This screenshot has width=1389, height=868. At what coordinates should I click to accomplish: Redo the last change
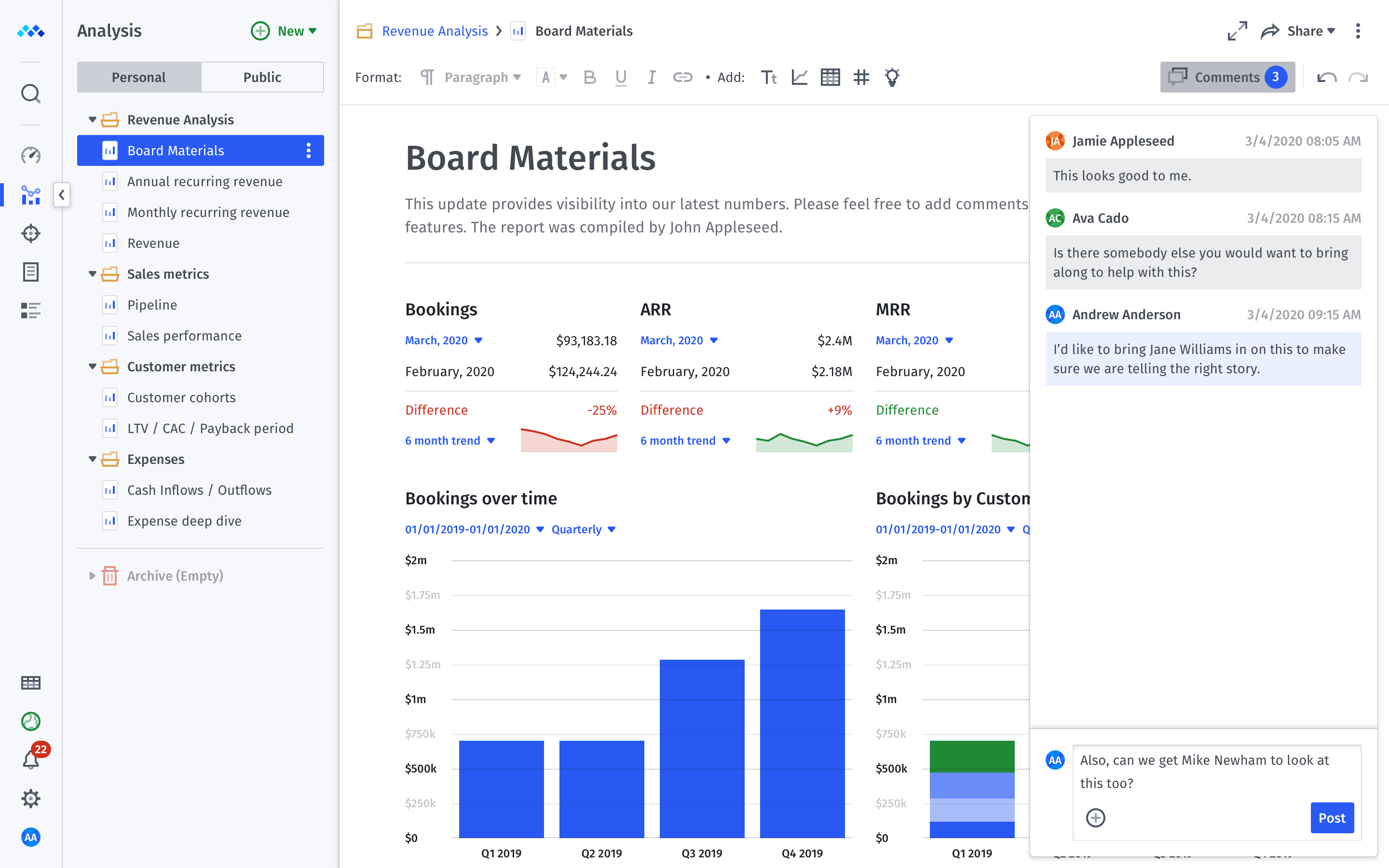1358,77
